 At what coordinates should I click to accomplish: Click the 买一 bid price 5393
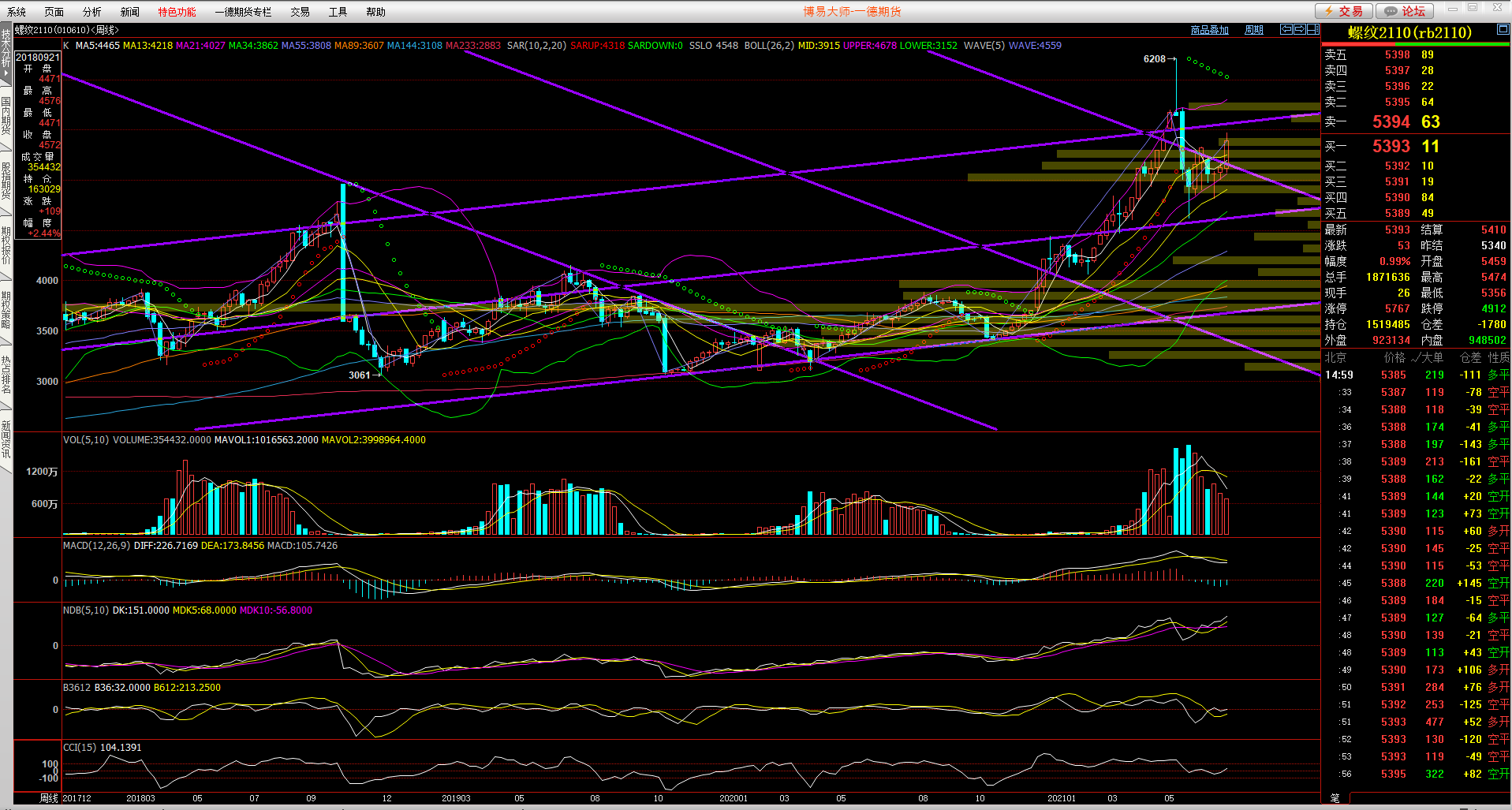point(1391,146)
